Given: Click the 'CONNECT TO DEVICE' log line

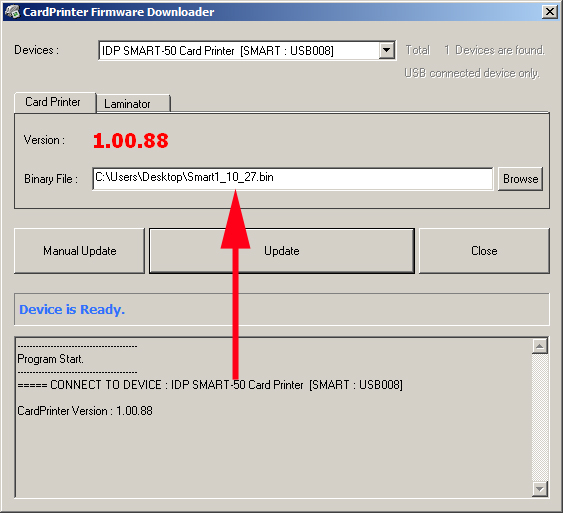Looking at the screenshot, I should (x=210, y=385).
